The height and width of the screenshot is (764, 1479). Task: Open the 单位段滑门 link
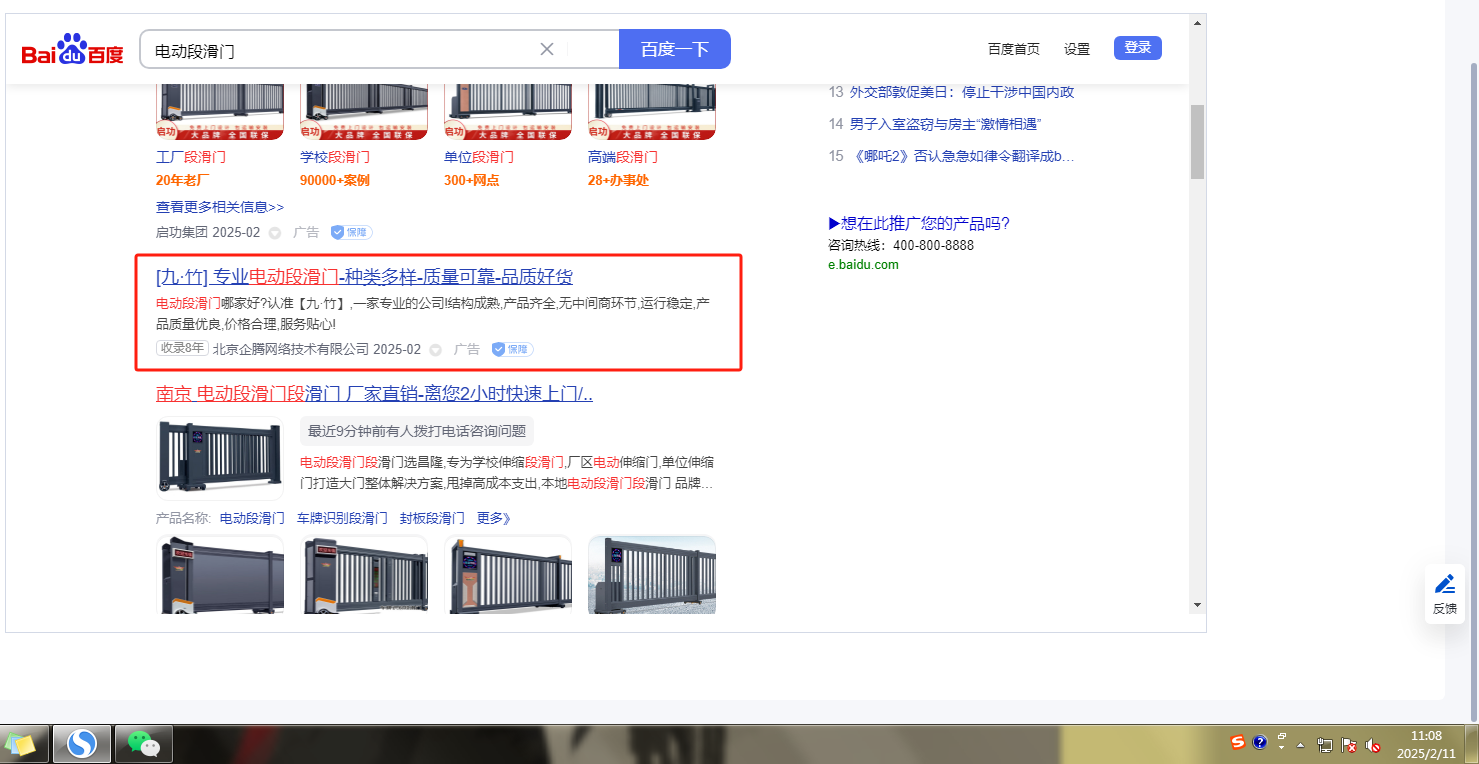click(x=479, y=157)
